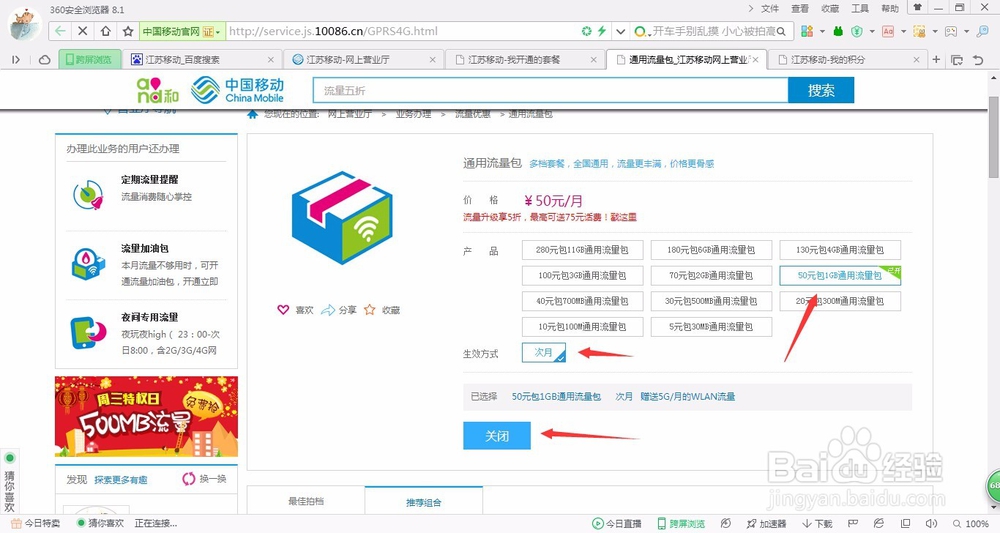The image size is (1000, 533).
Task: Select the 180元包6GB通用流量包 option
Action: tap(711, 250)
